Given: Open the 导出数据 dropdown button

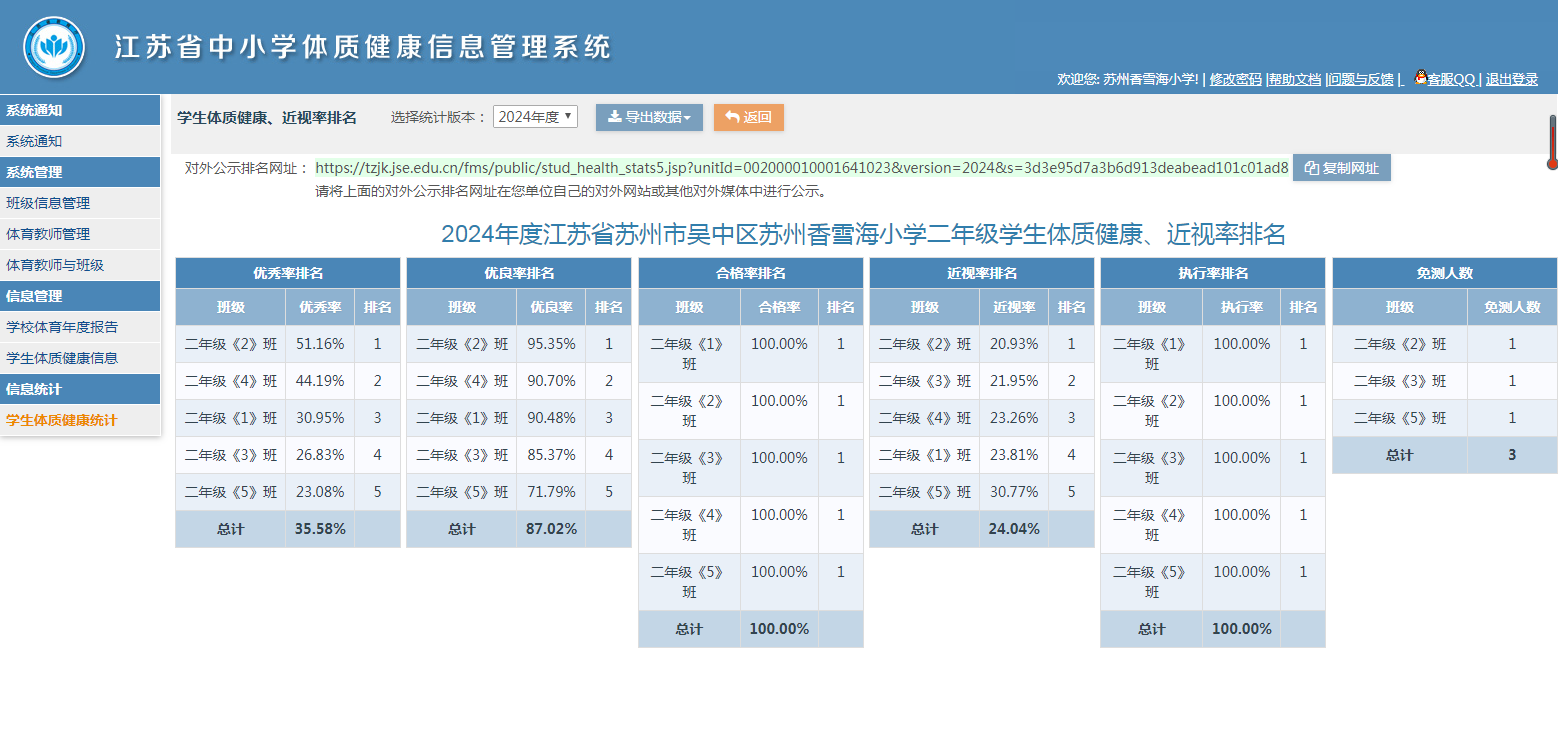Looking at the screenshot, I should click(x=649, y=117).
